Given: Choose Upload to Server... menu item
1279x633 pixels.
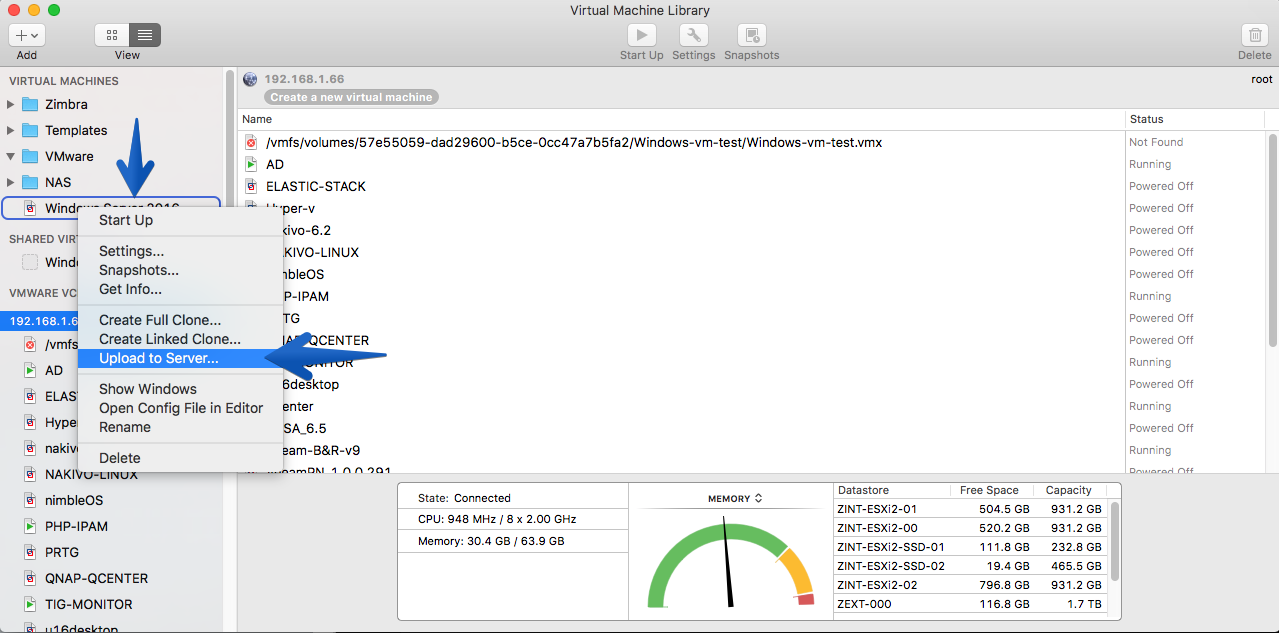Looking at the screenshot, I should point(180,358).
